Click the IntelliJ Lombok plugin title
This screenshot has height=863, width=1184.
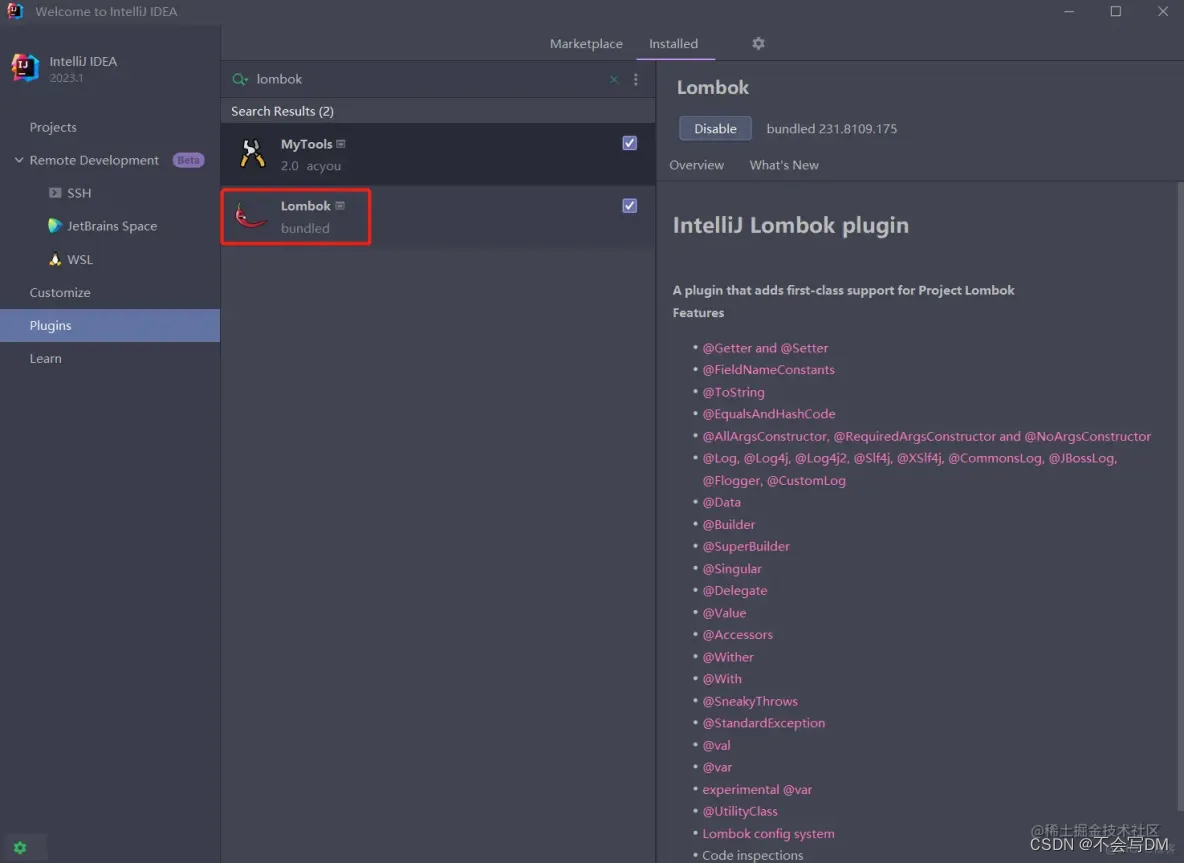point(791,225)
